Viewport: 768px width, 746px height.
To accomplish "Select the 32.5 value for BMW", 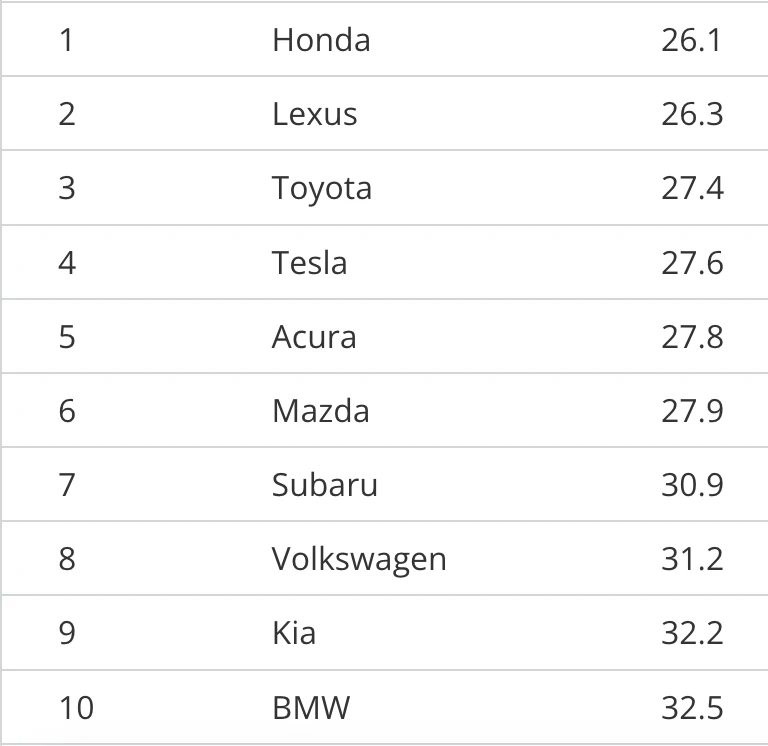I will tap(691, 708).
